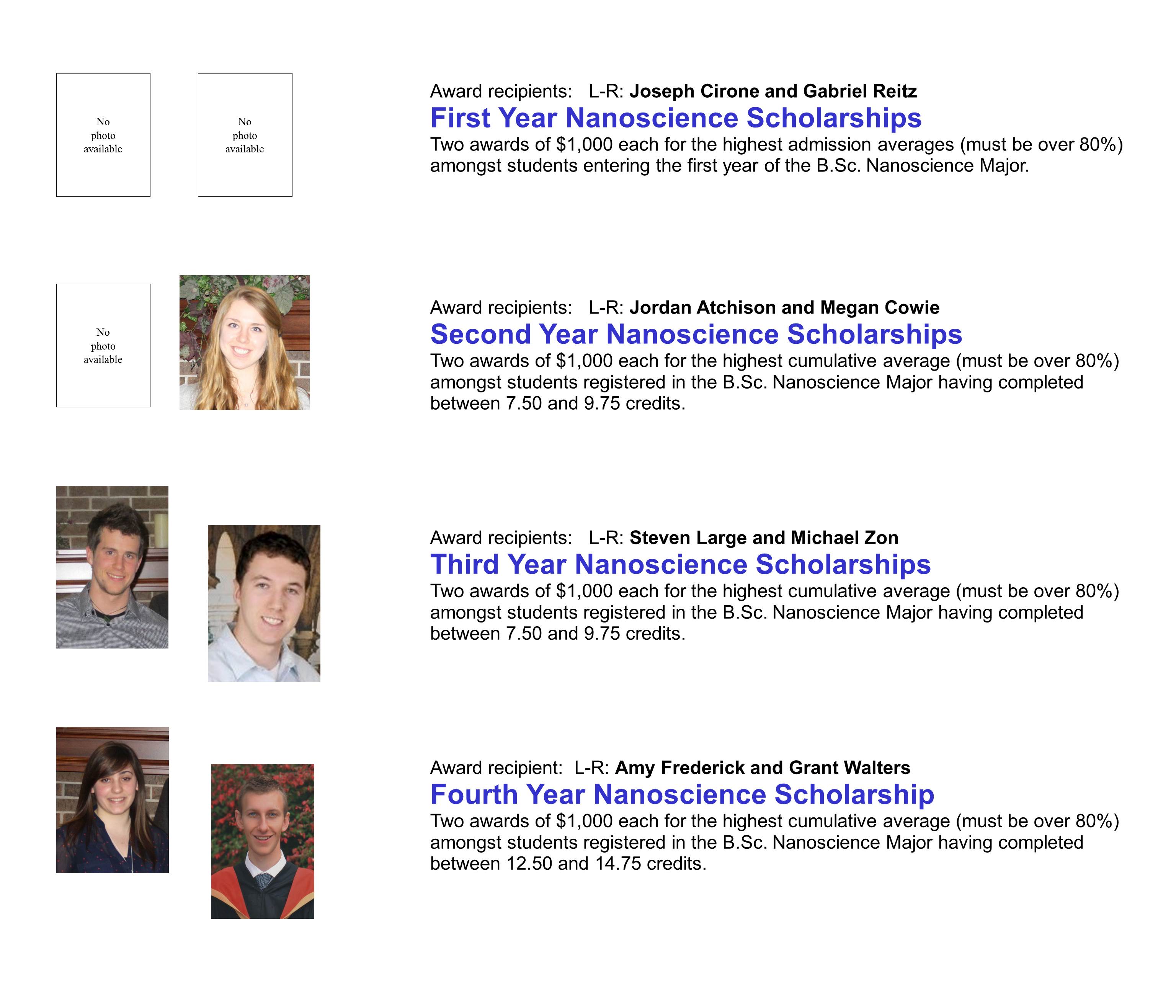Click Joseph Cirone's 'No photo available' placeholder
This screenshot has height=1008, width=1176.
tap(103, 135)
